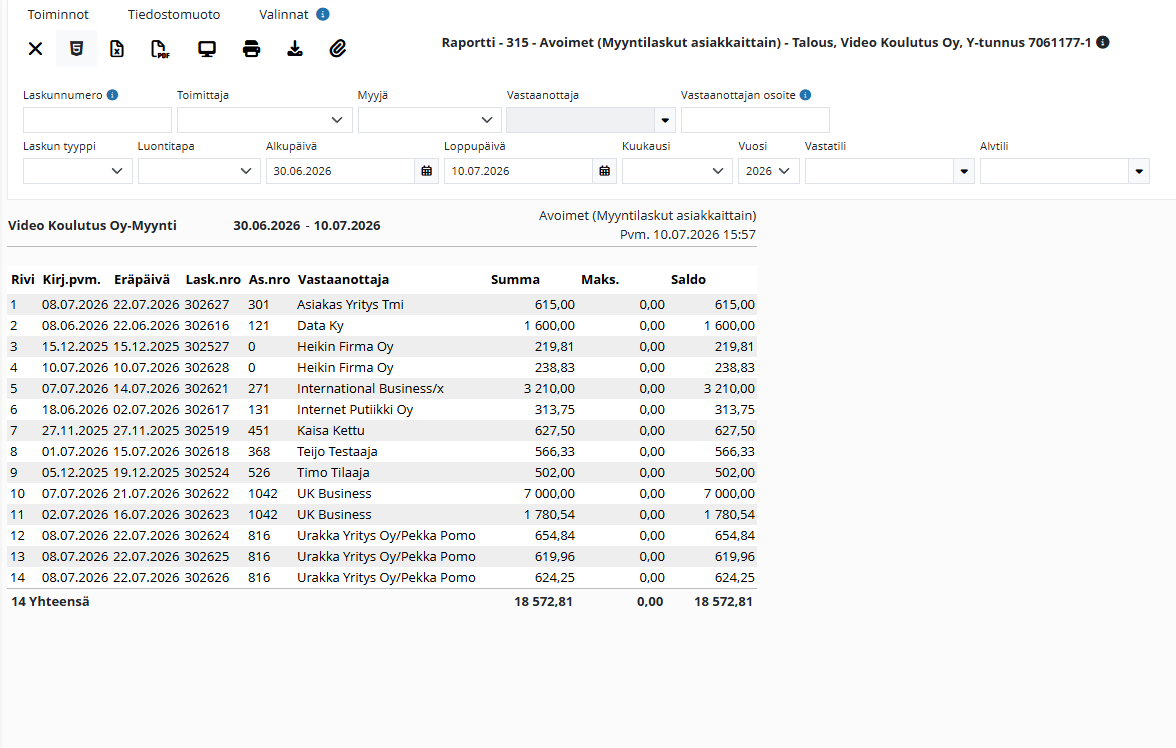Export report as PDF icon
1176x748 pixels.
point(160,49)
